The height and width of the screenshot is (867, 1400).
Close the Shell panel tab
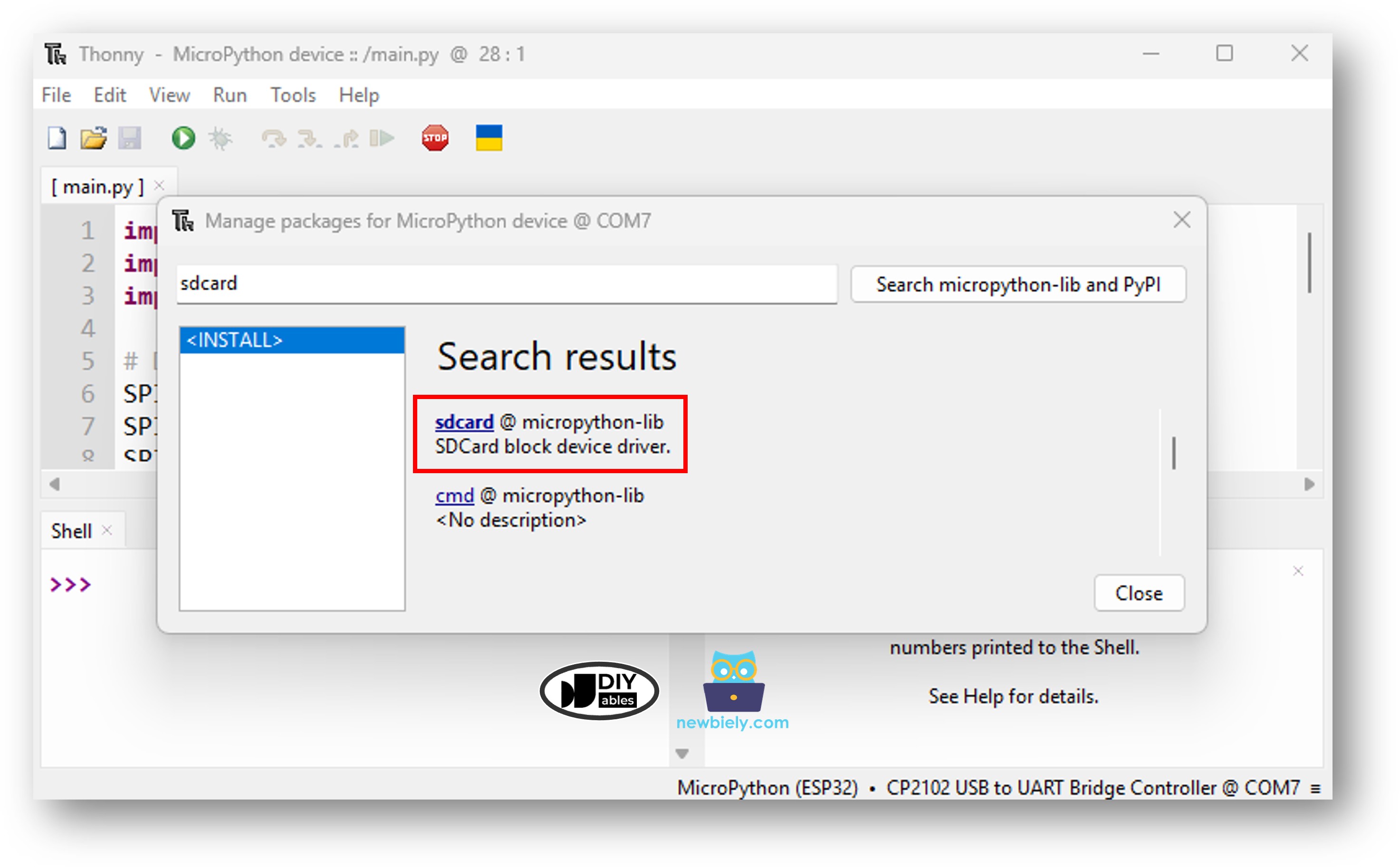106,530
